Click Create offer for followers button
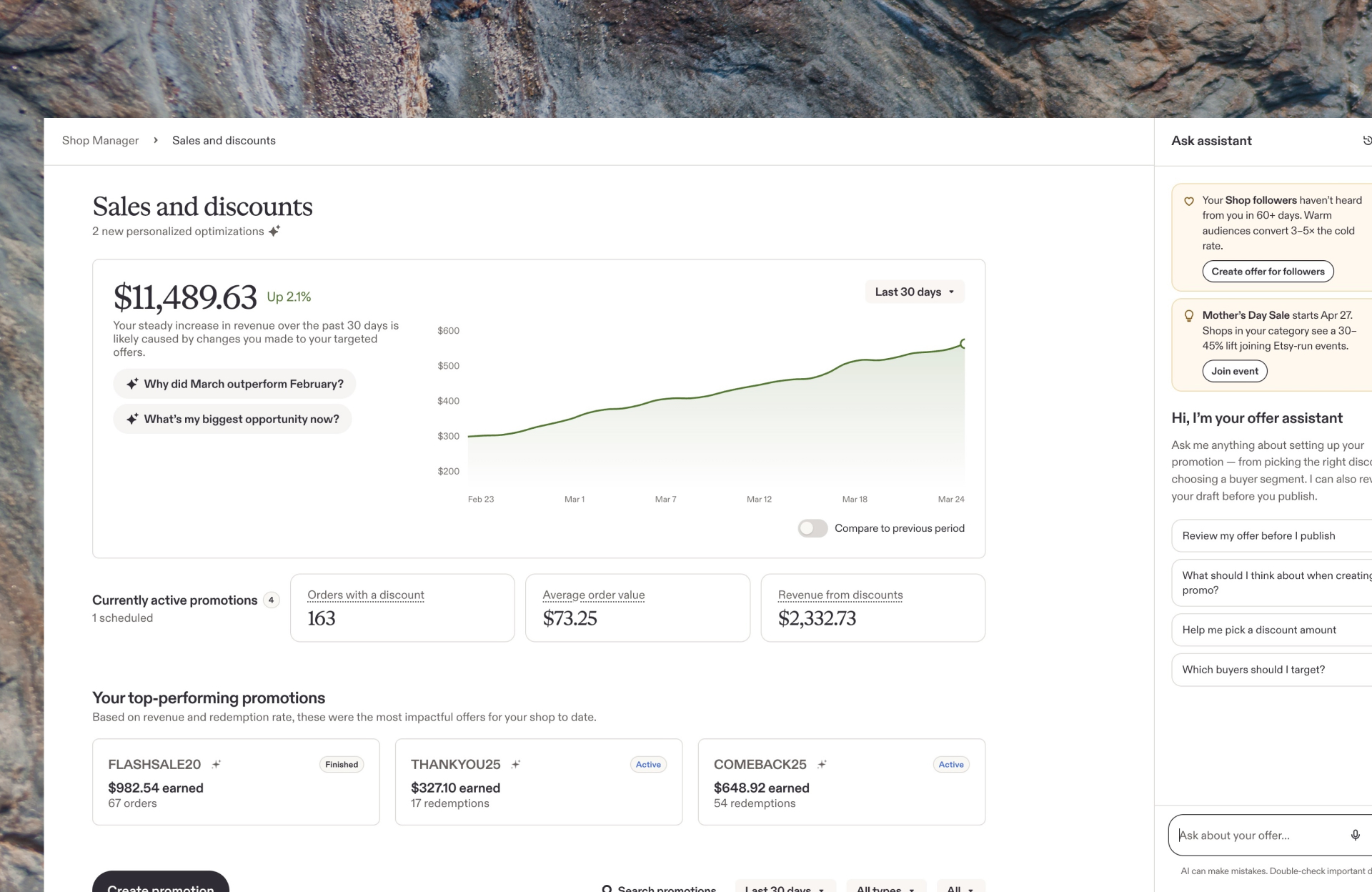This screenshot has width=1372, height=892. [x=1268, y=272]
